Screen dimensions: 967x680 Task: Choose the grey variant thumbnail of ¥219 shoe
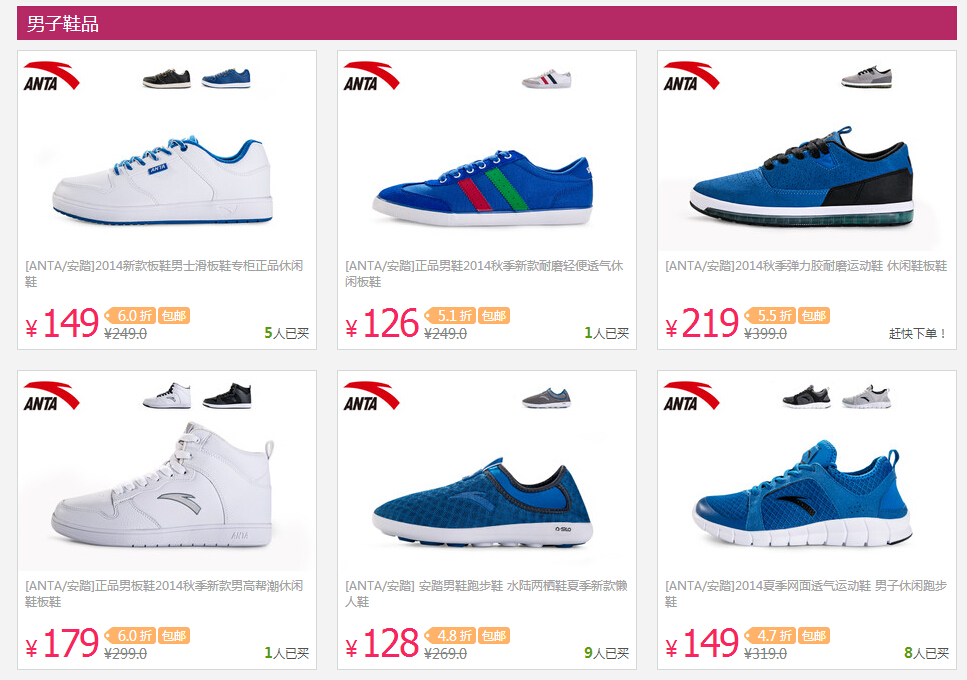click(x=866, y=77)
